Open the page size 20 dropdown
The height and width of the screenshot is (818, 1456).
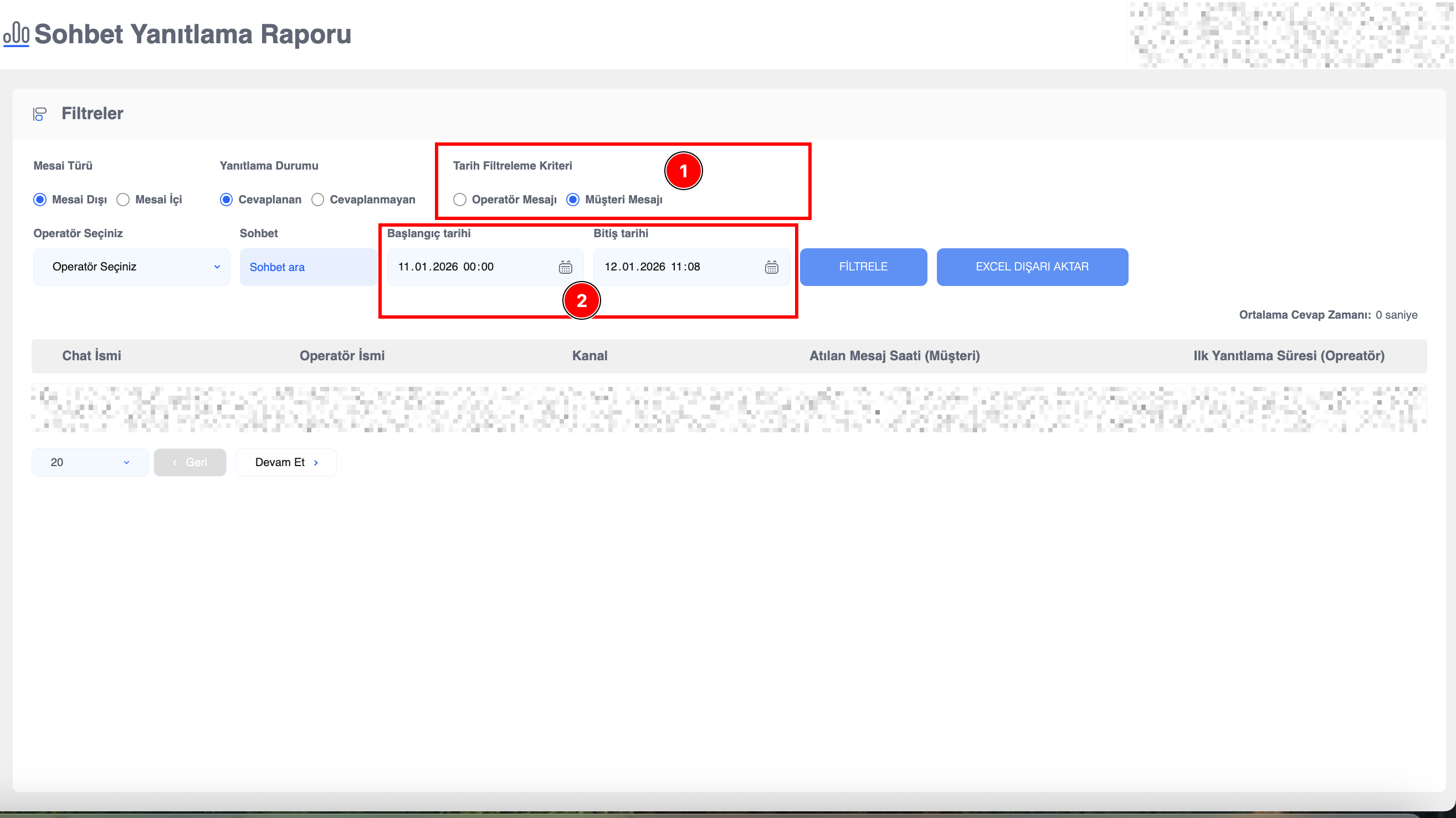pos(90,462)
